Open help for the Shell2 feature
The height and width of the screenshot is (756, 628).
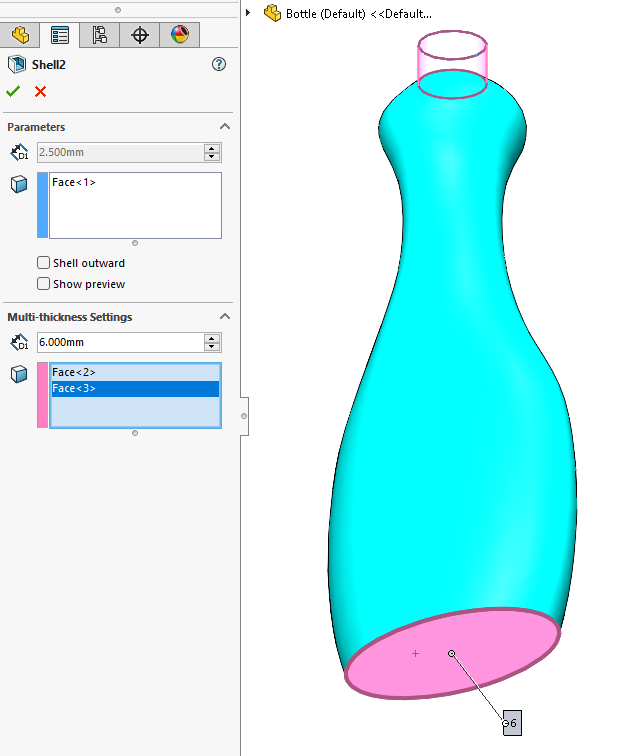coord(220,64)
